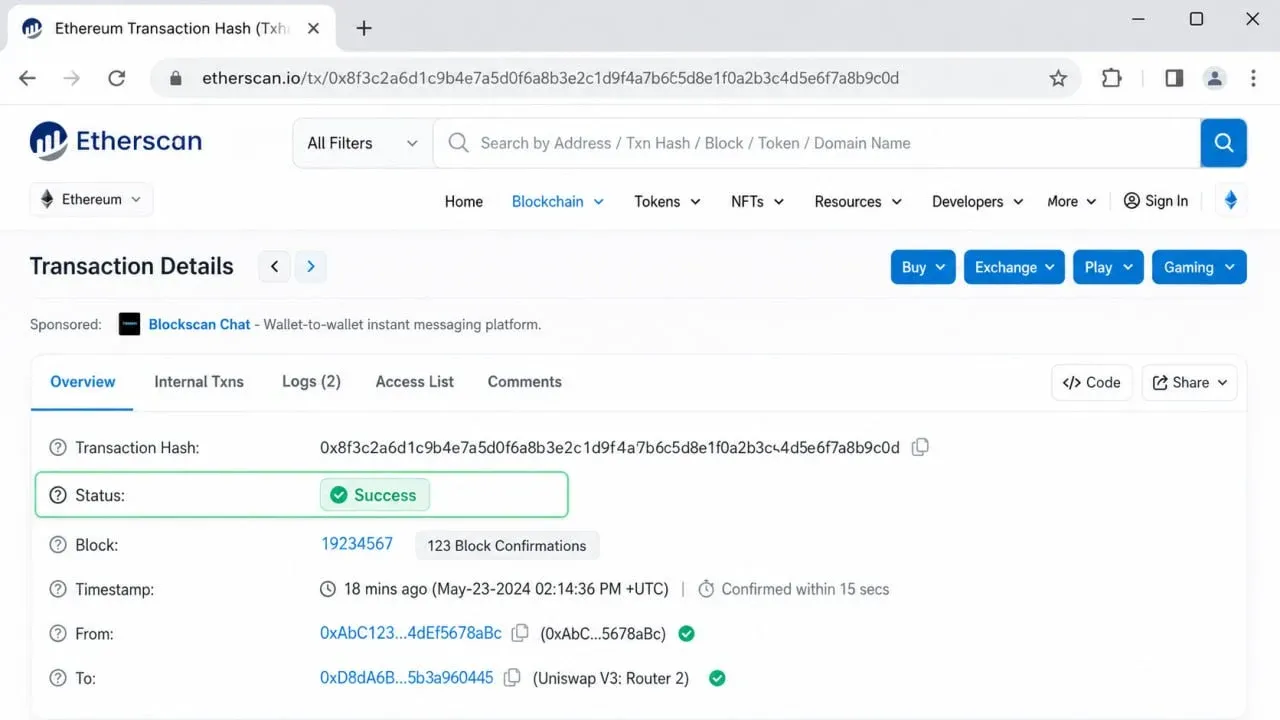
Task: Go to previous transaction with left chevron
Action: coord(274,266)
